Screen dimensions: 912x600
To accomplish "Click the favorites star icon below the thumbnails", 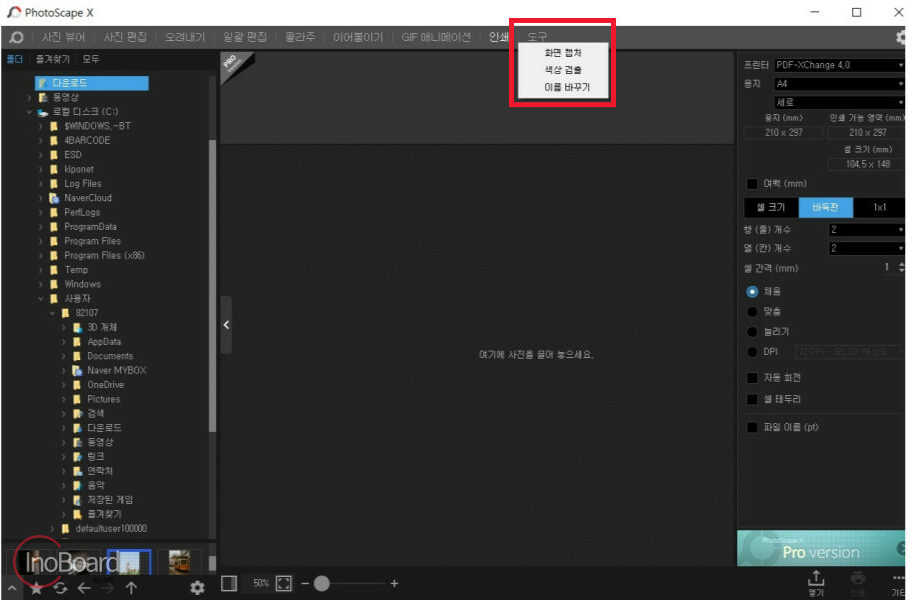I will (x=36, y=588).
